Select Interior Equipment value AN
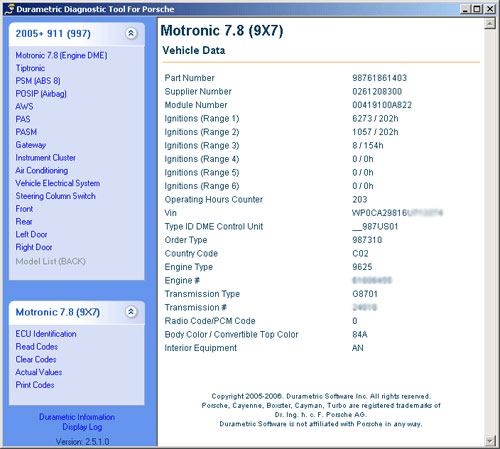Viewport: 500px width, 449px height. point(358,348)
